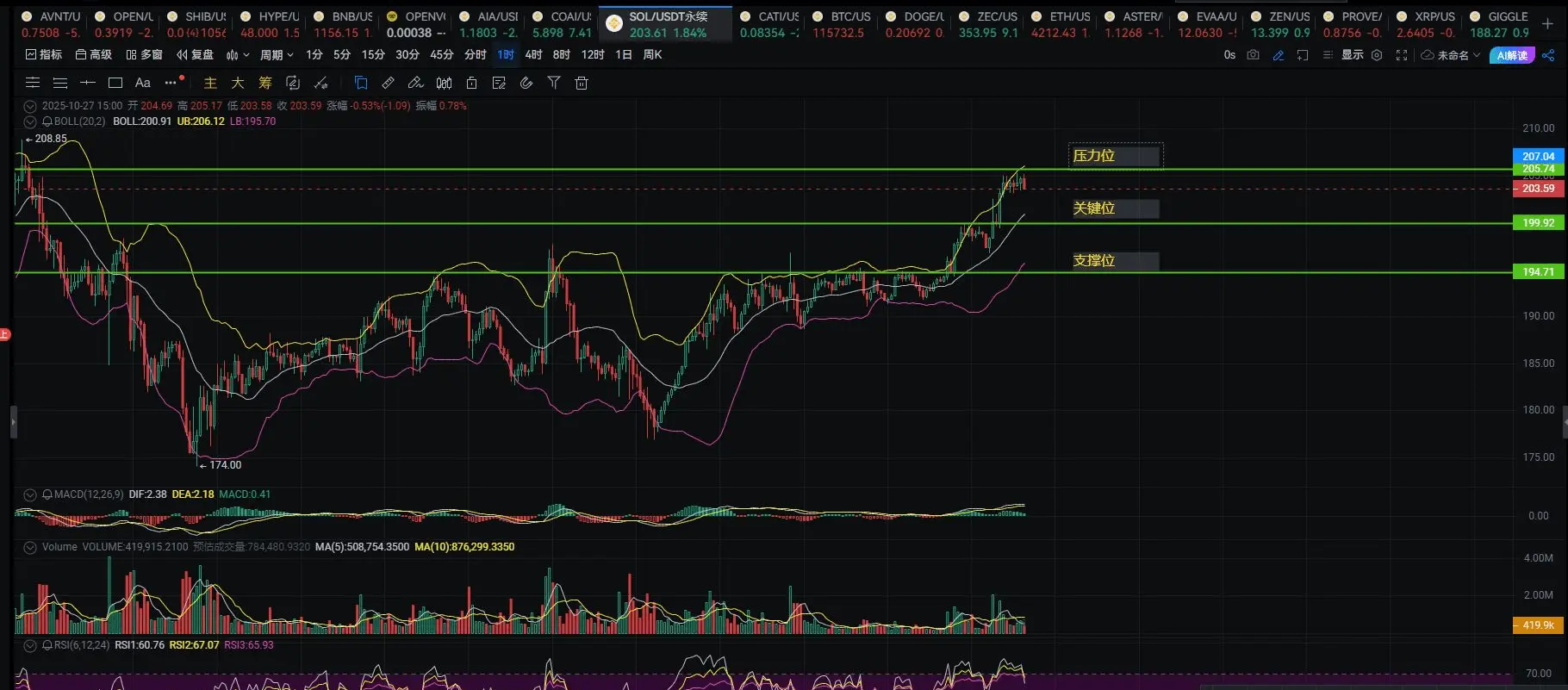Screen dimensions: 1568x690
Task: Open the candlestick chart type dropdown
Action: click(238, 55)
